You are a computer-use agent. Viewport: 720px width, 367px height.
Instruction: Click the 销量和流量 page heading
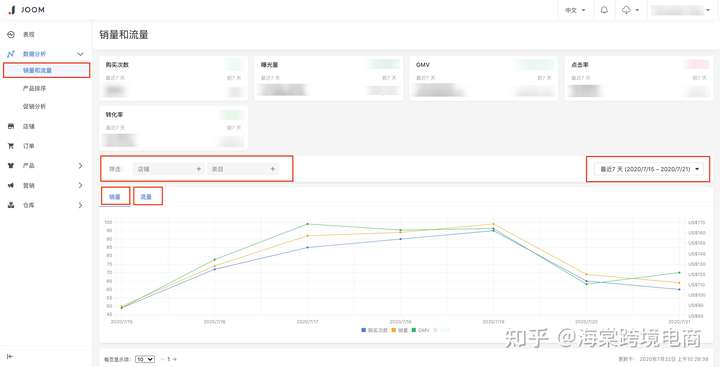click(124, 35)
